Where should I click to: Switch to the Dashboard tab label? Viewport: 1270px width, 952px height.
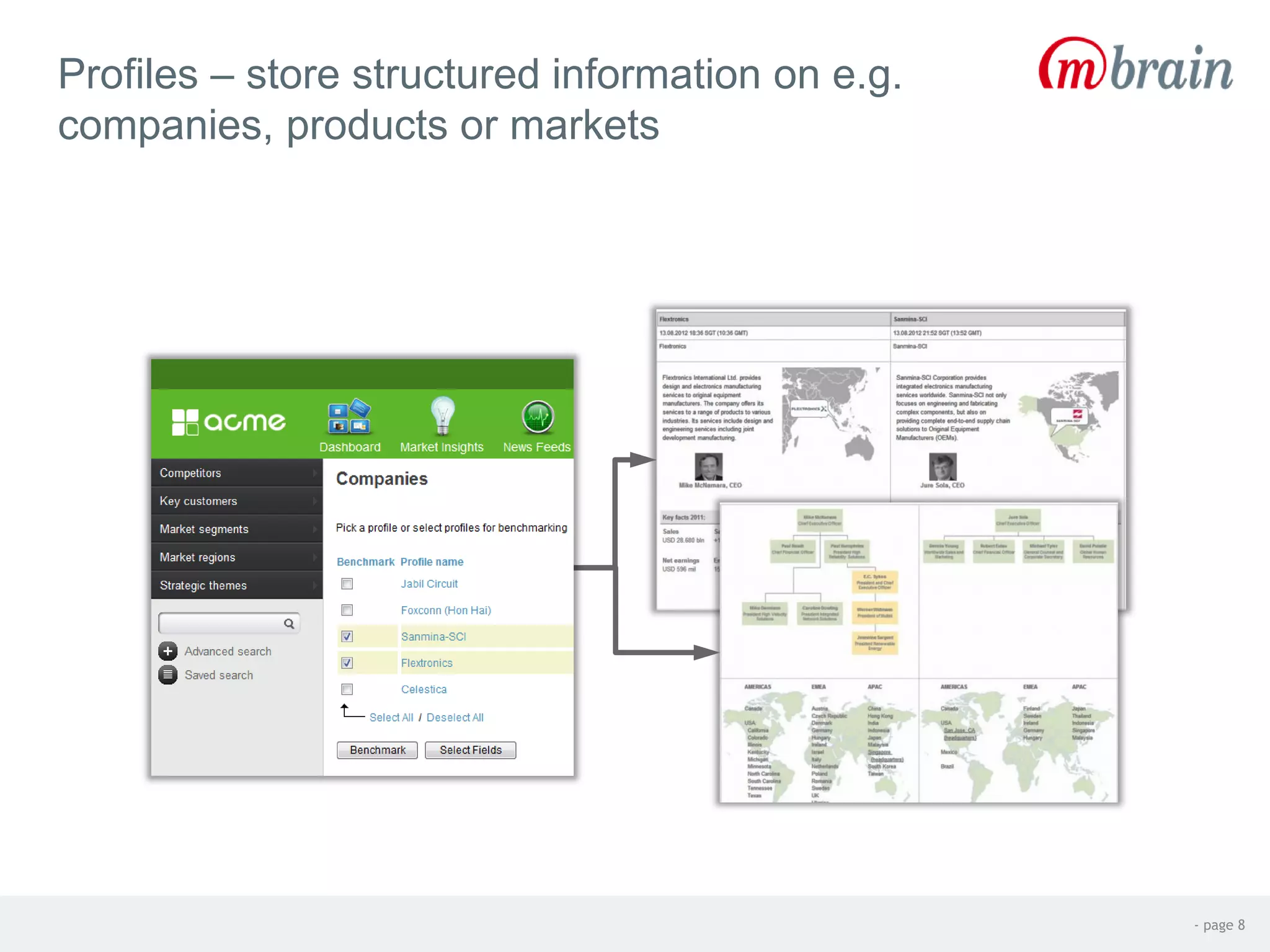click(x=350, y=447)
